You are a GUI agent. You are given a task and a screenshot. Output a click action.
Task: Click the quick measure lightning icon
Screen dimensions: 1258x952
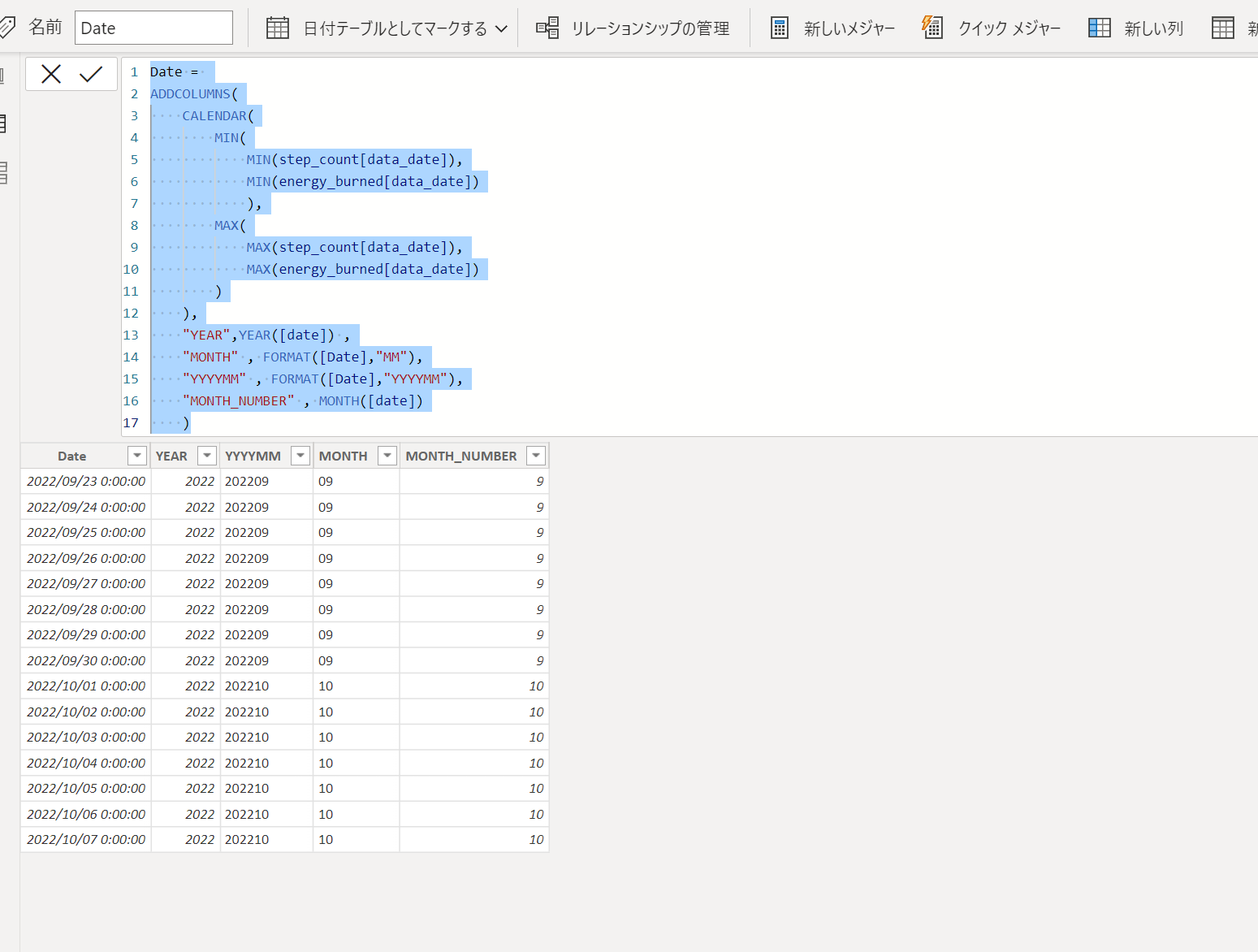pos(932,27)
